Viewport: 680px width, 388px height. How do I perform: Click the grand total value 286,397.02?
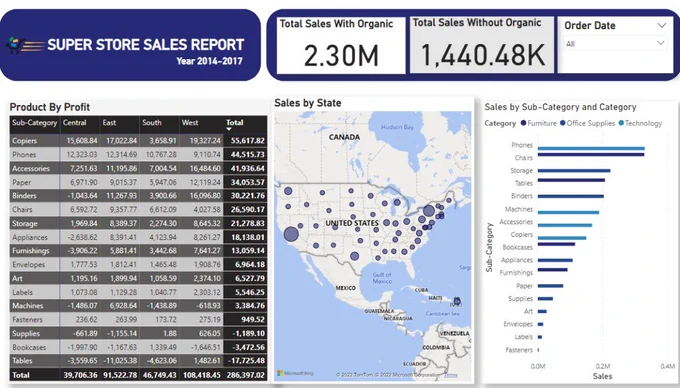(x=245, y=375)
